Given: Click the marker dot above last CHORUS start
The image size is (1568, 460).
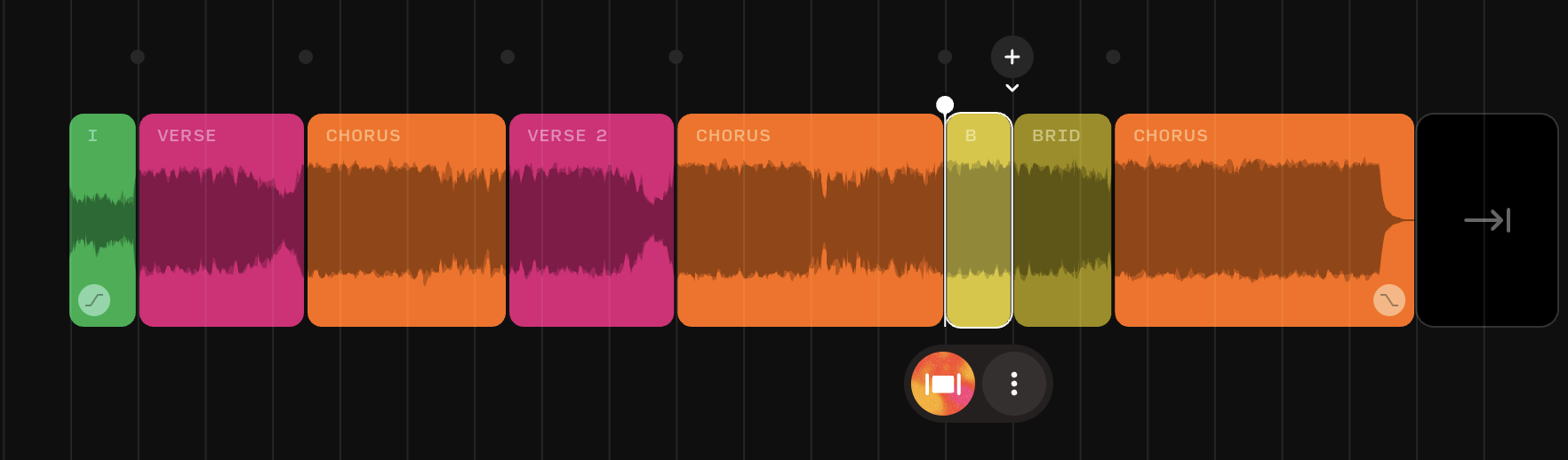Looking at the screenshot, I should (1113, 57).
